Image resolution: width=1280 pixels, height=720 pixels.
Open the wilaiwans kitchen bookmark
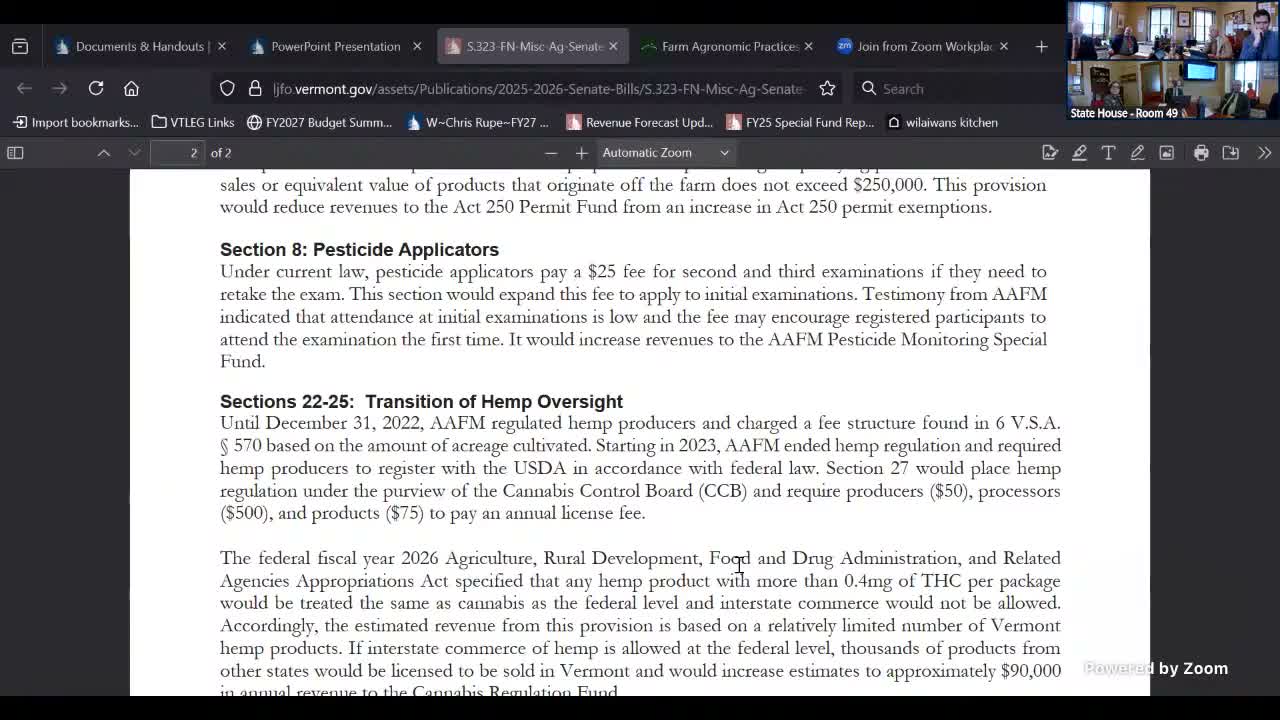coord(943,122)
